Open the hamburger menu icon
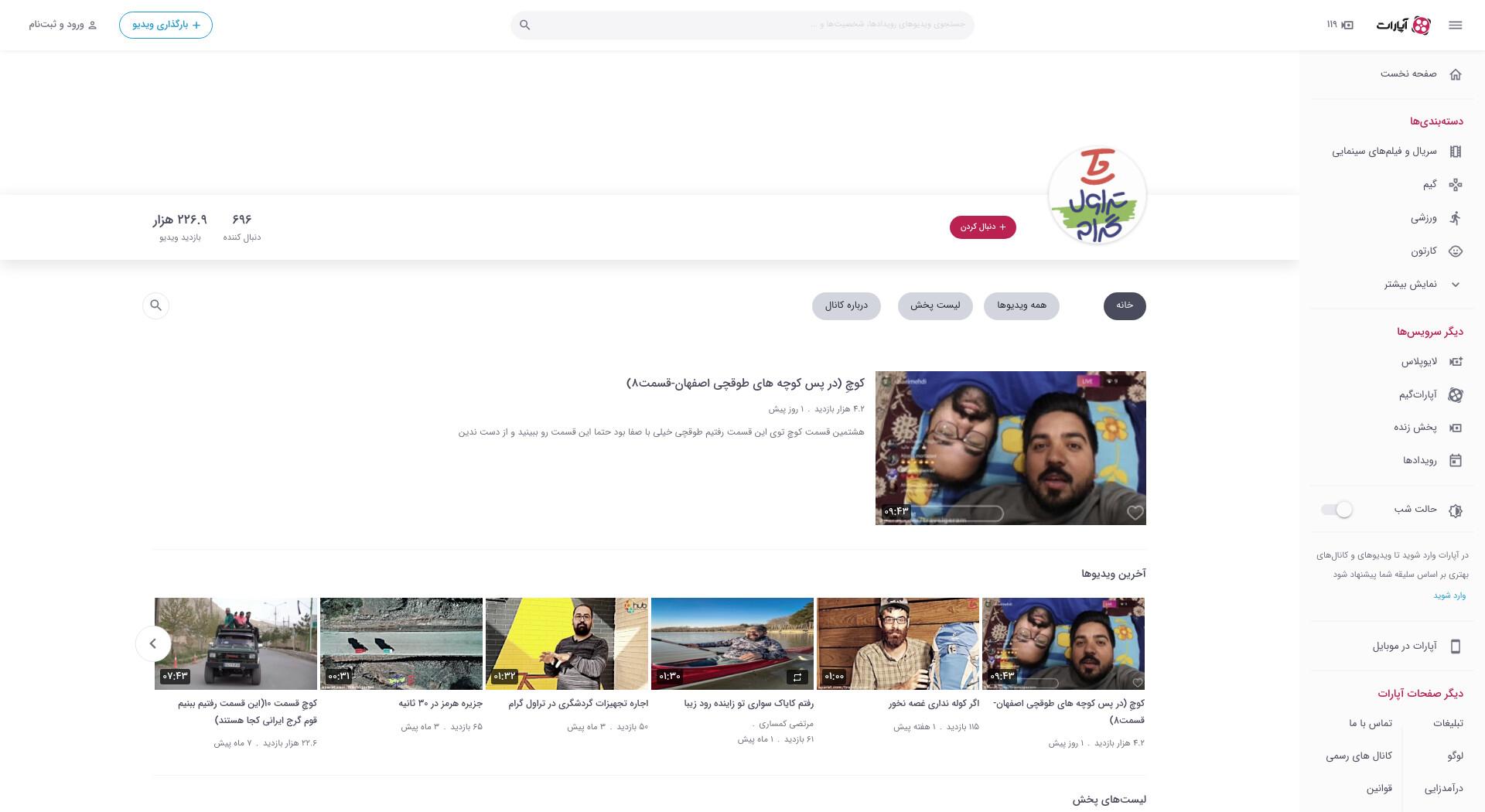The height and width of the screenshot is (812, 1485). pos(1455,25)
